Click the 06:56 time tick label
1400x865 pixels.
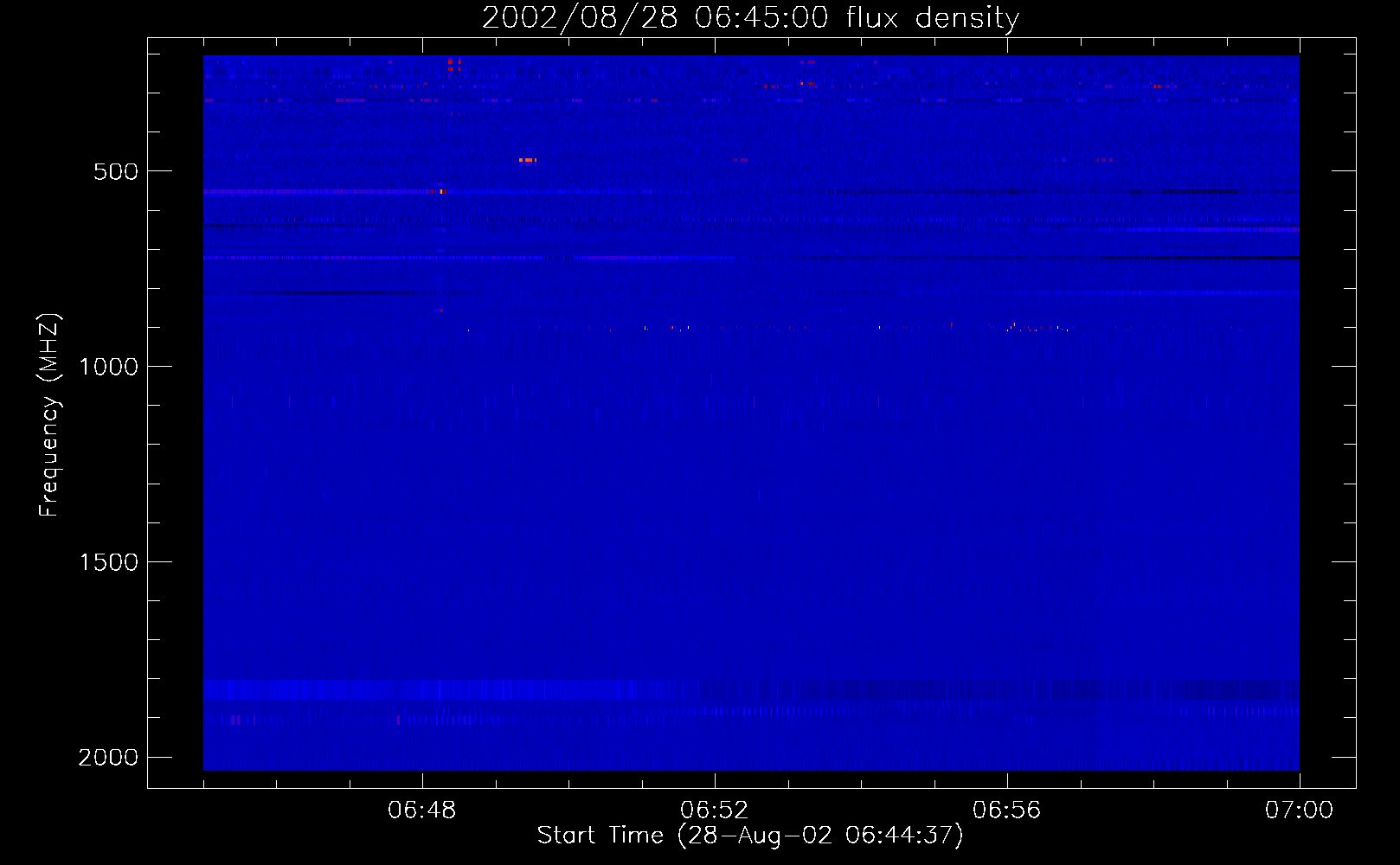click(x=1007, y=811)
